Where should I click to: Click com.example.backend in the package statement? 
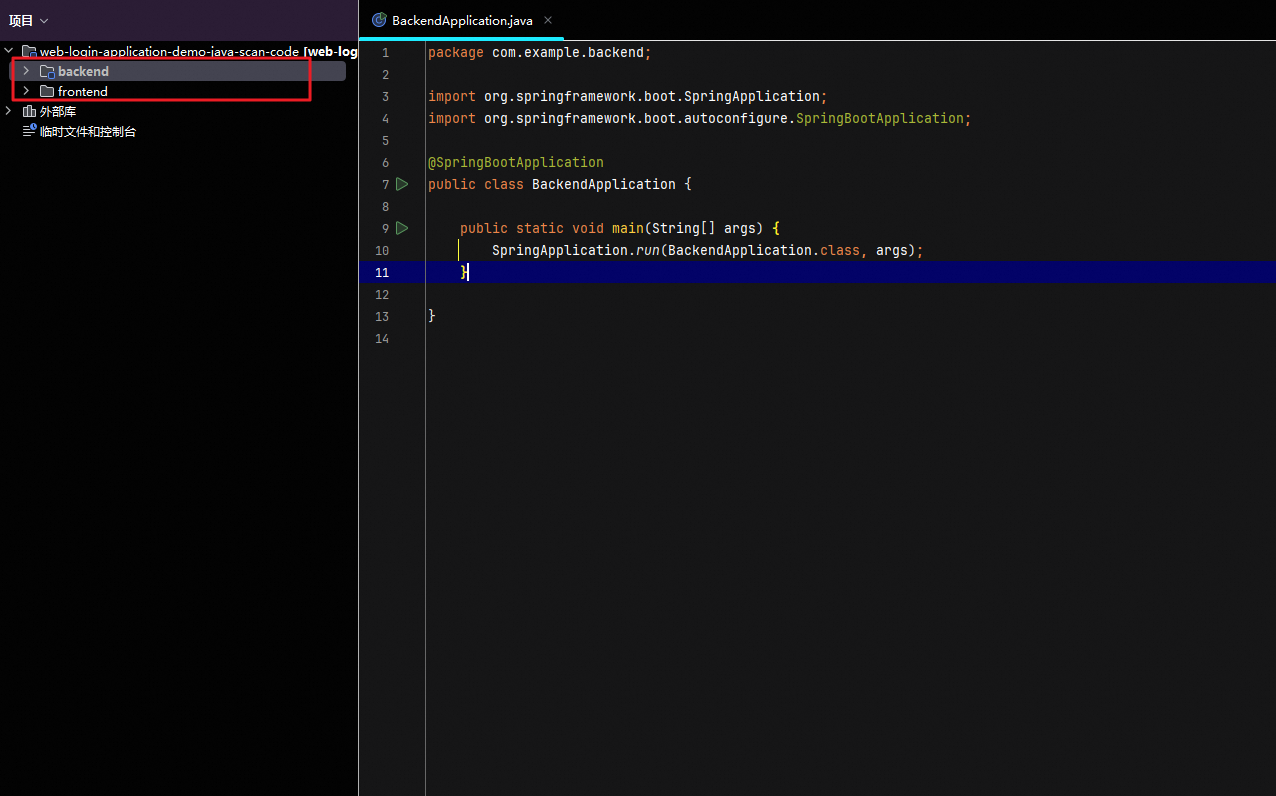568,52
